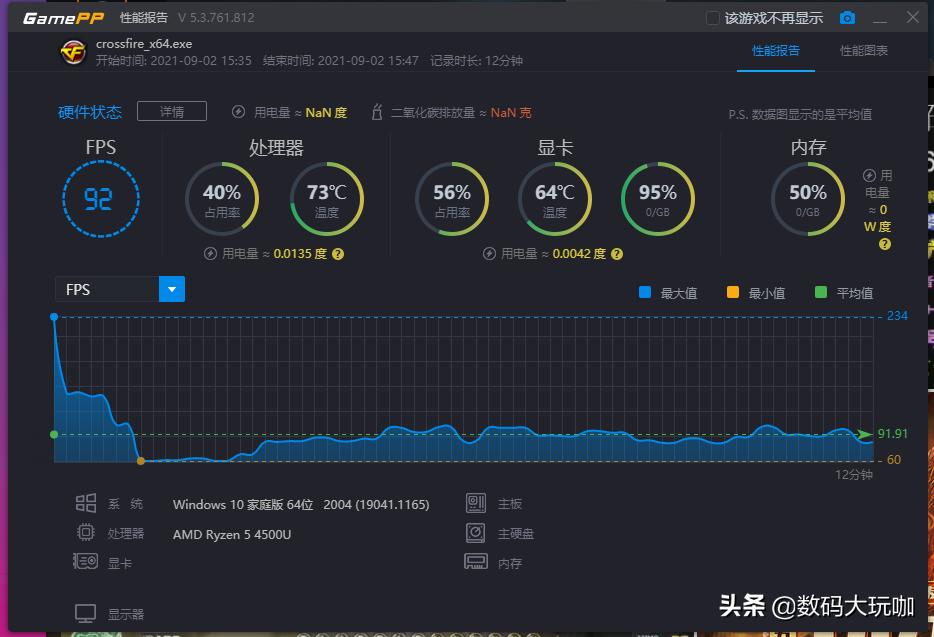
Task: Click the 内存 memory module icon
Action: click(476, 562)
